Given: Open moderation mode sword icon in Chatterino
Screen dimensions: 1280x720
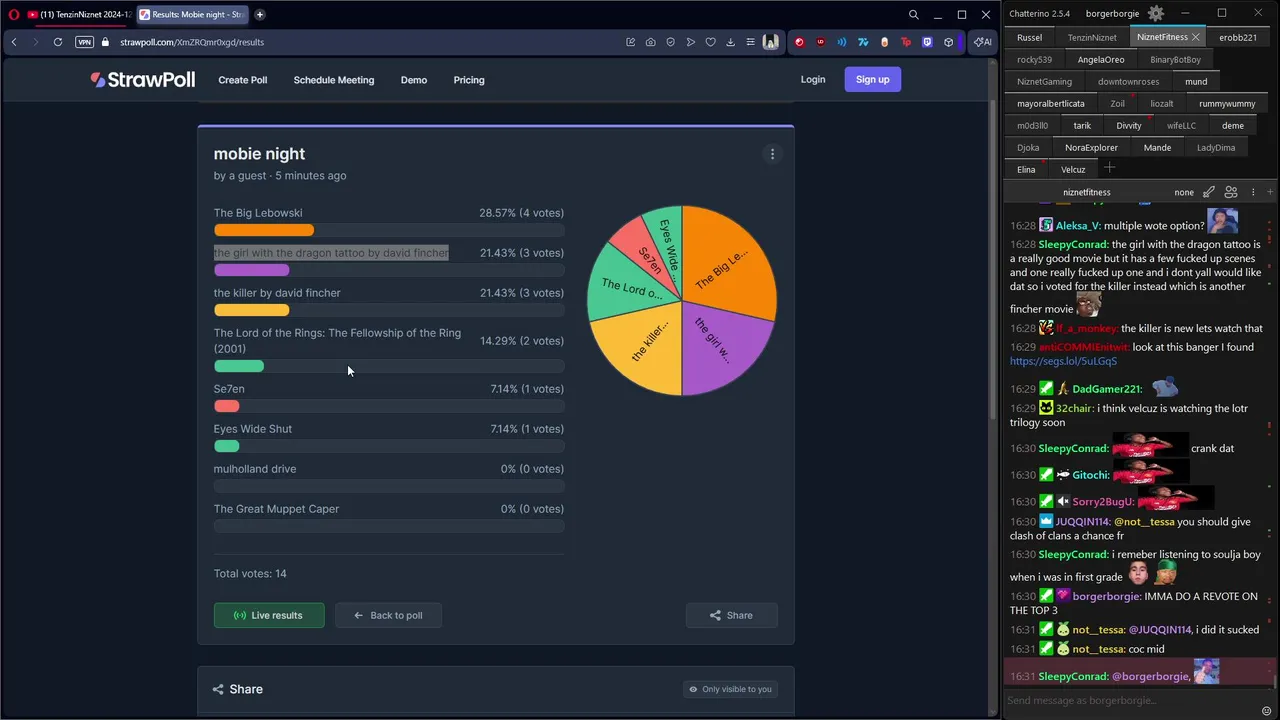Looking at the screenshot, I should pyautogui.click(x=1209, y=192).
